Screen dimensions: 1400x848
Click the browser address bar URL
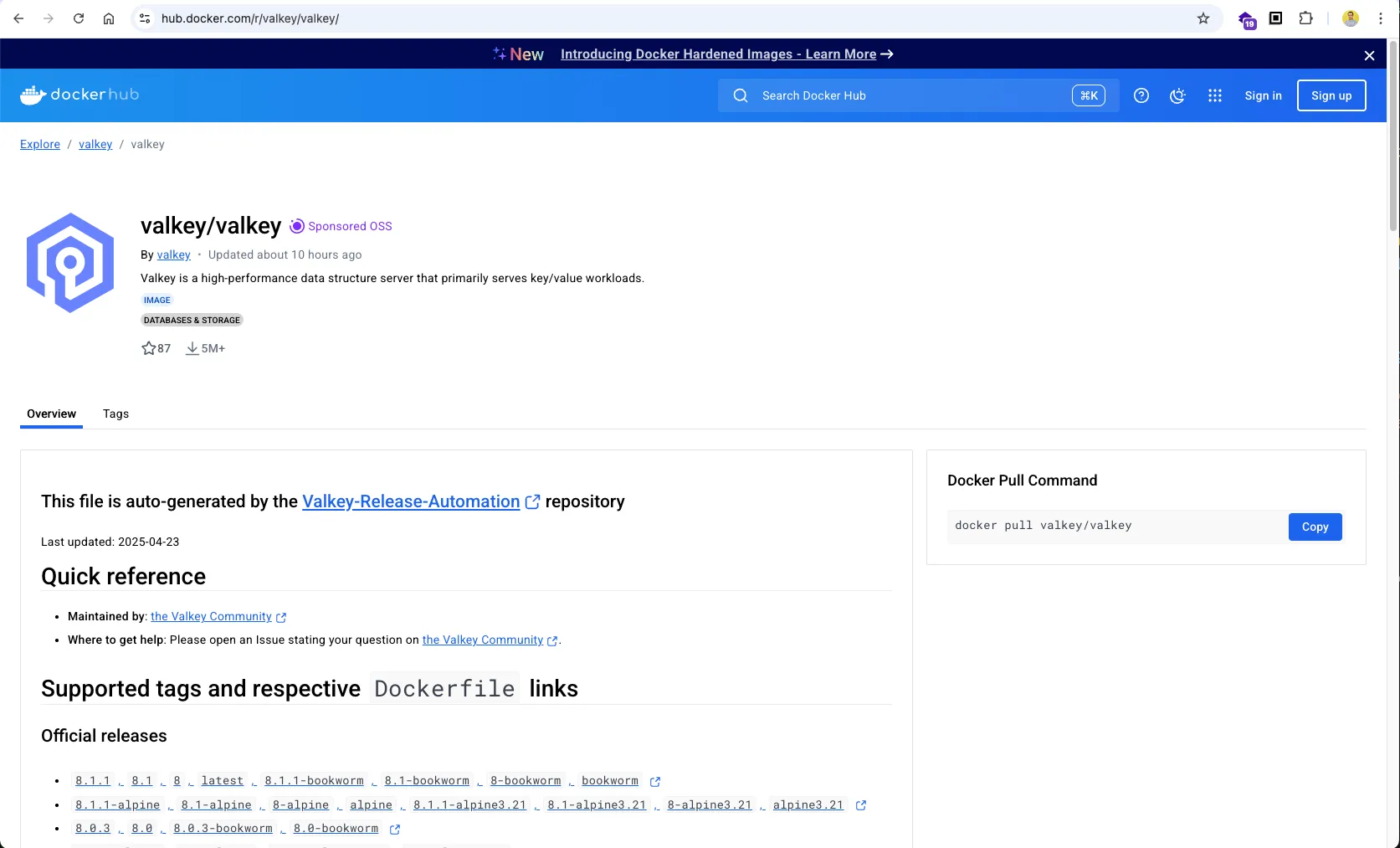[250, 18]
